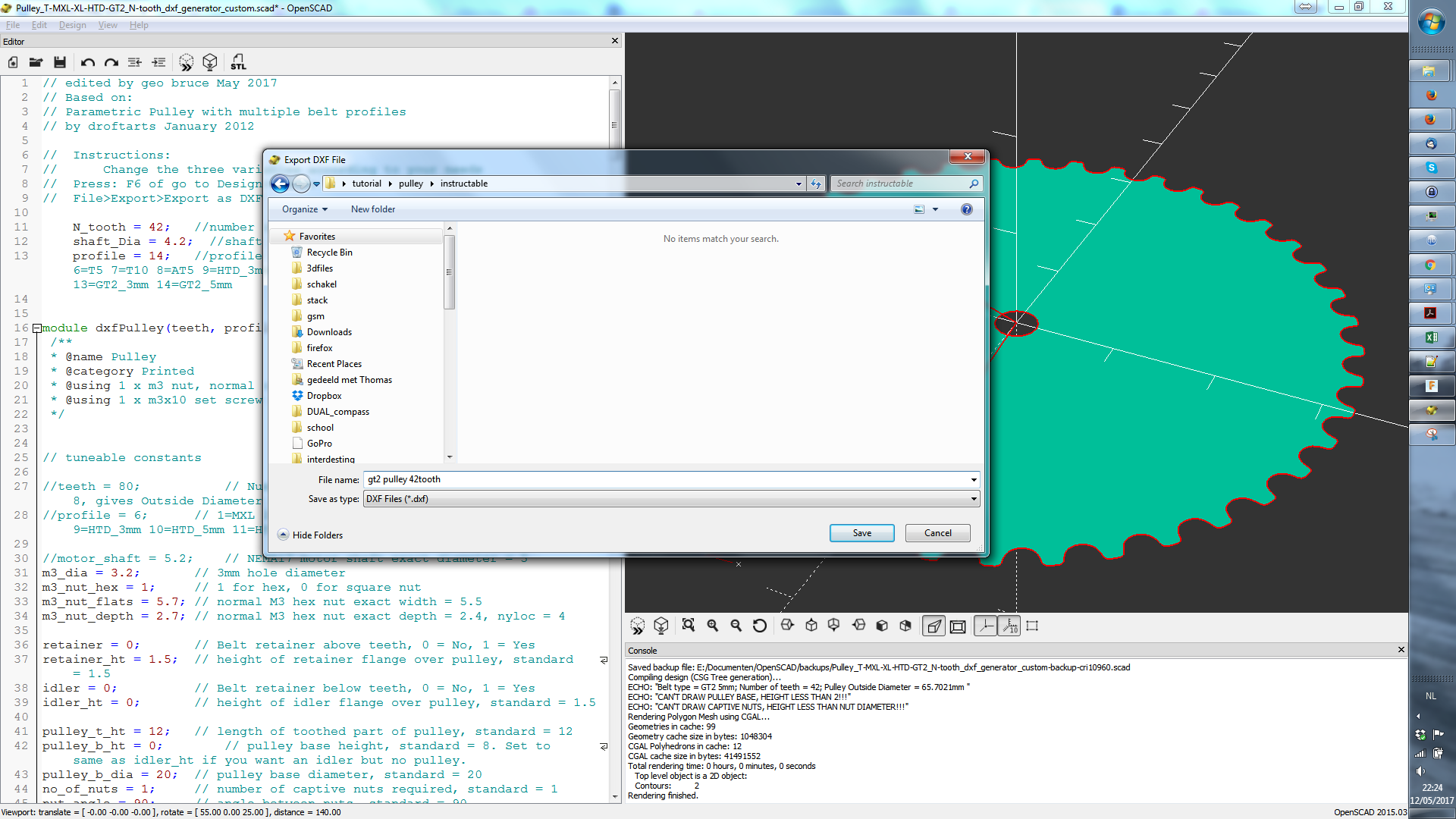Click the Windows Start orb
This screenshot has width=1456, height=819.
coord(1431,23)
